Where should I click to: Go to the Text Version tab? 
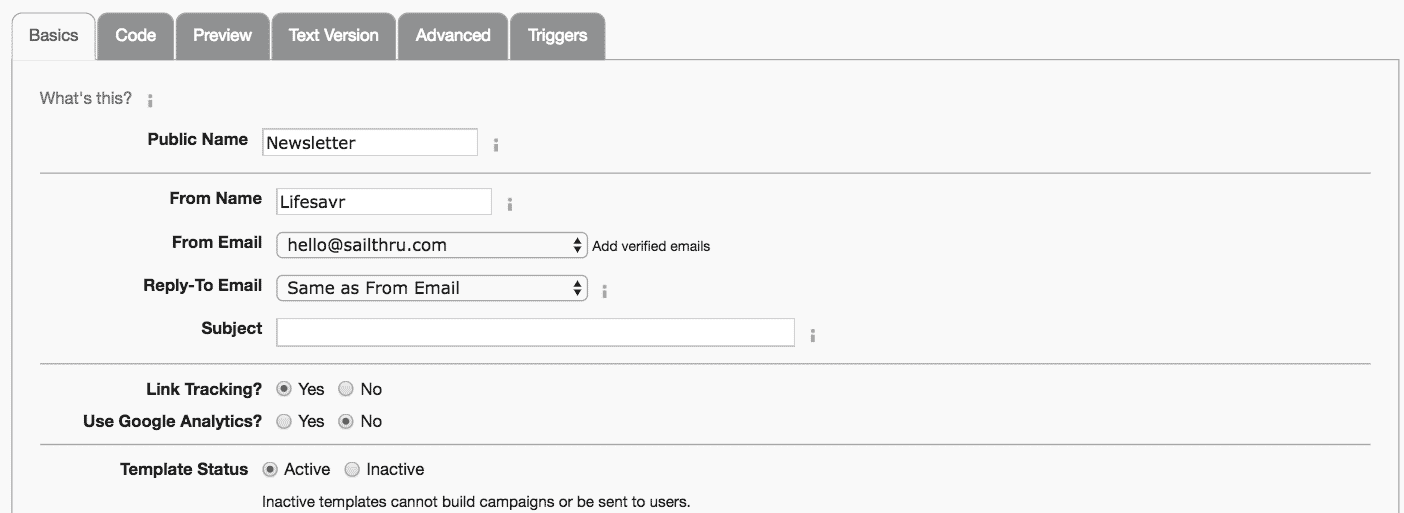[333, 36]
